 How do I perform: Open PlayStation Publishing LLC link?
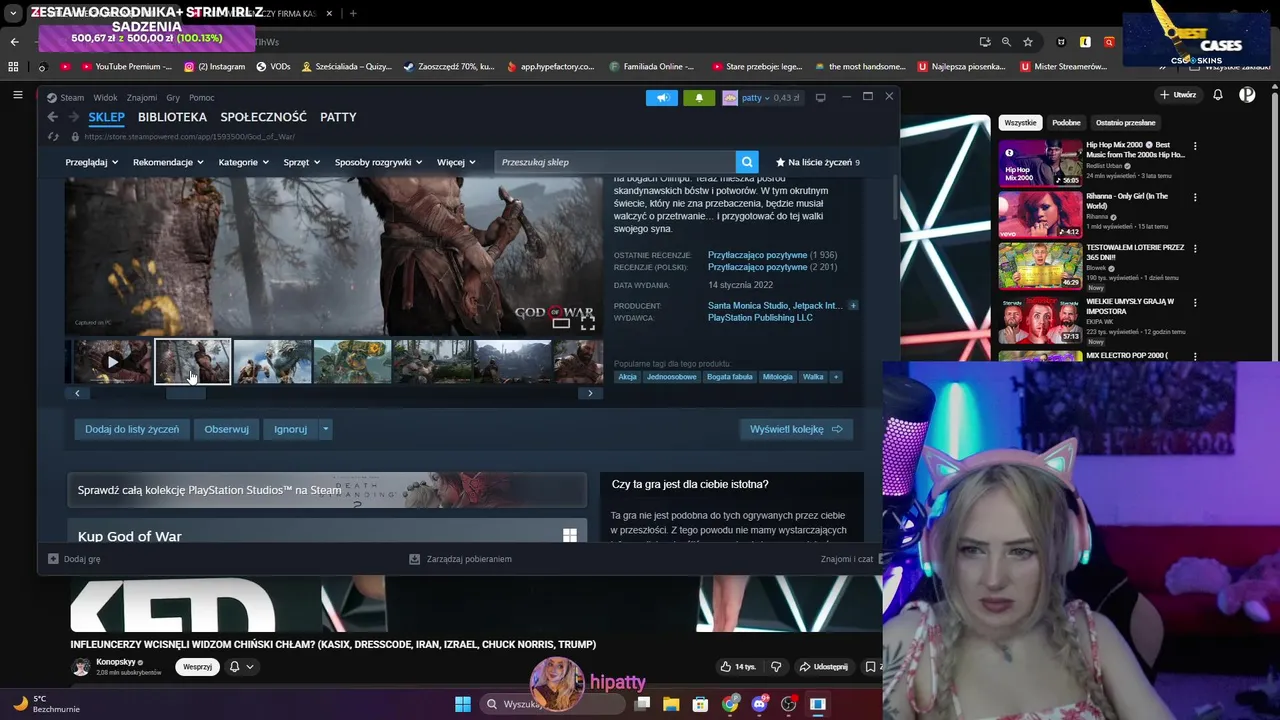(760, 318)
